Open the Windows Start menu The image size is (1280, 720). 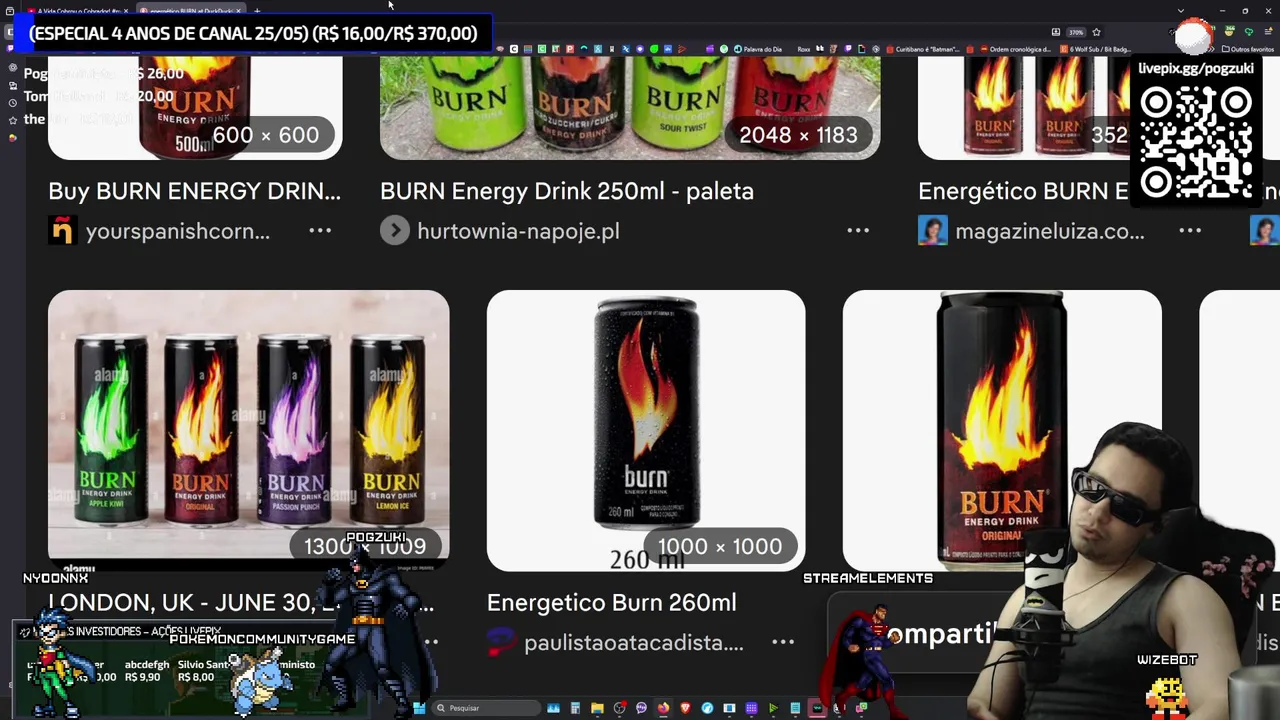tap(419, 708)
